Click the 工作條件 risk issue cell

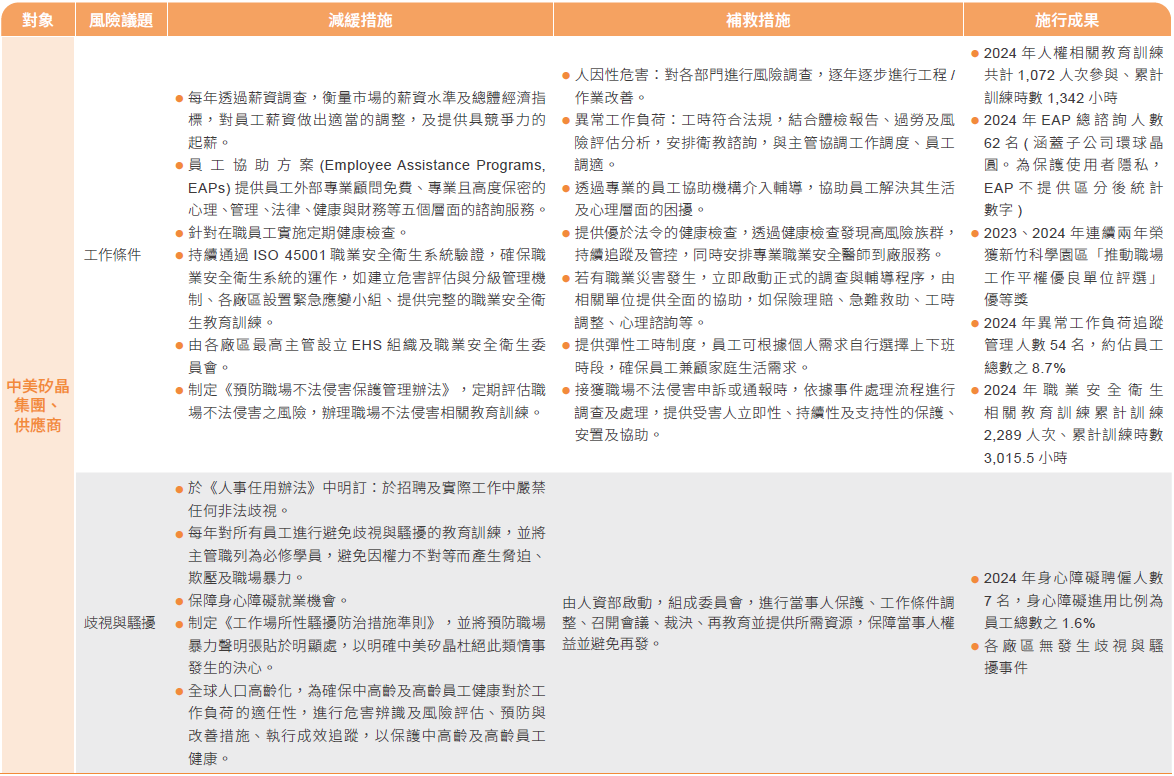point(113,255)
